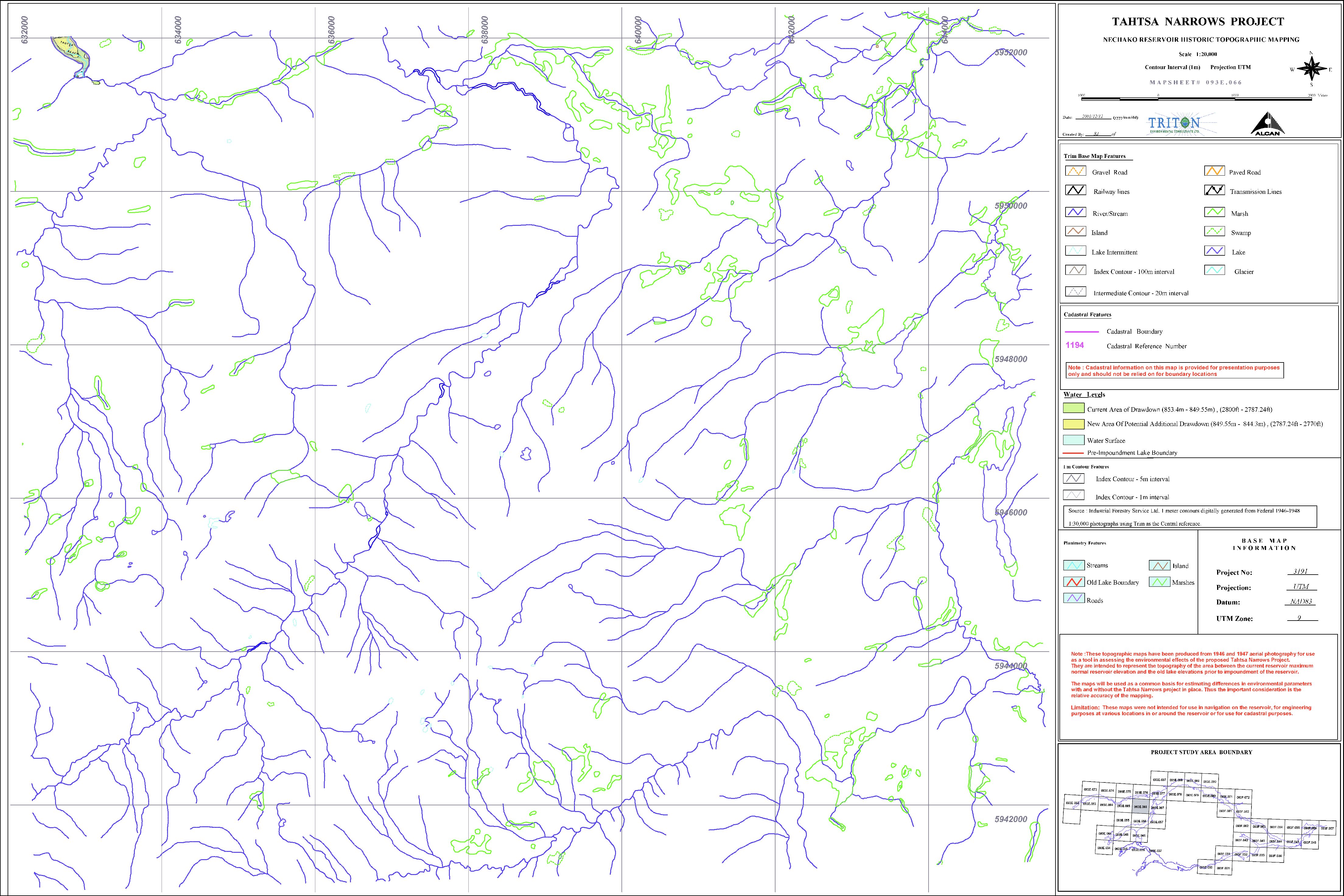Image resolution: width=1344 pixels, height=896 pixels.
Task: Click the Project Study Area index map
Action: pos(1200,823)
